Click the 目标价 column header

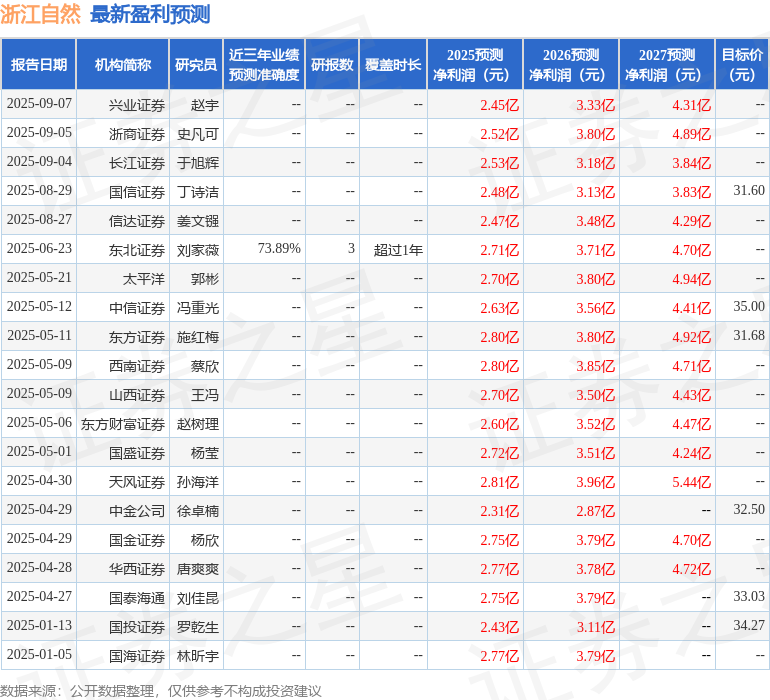click(742, 64)
